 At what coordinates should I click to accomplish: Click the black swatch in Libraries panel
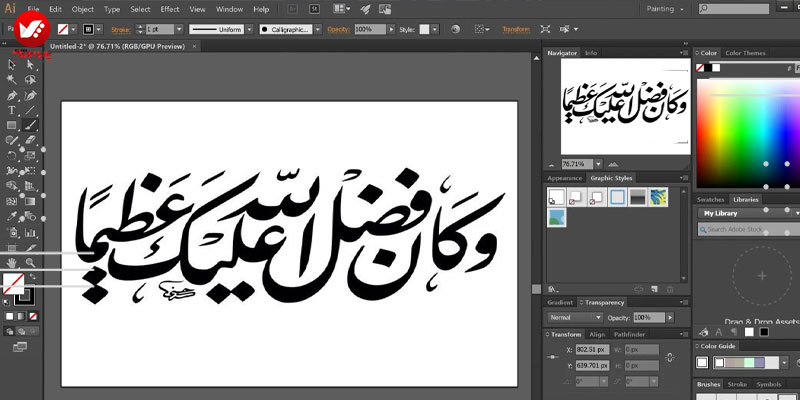coord(764,332)
